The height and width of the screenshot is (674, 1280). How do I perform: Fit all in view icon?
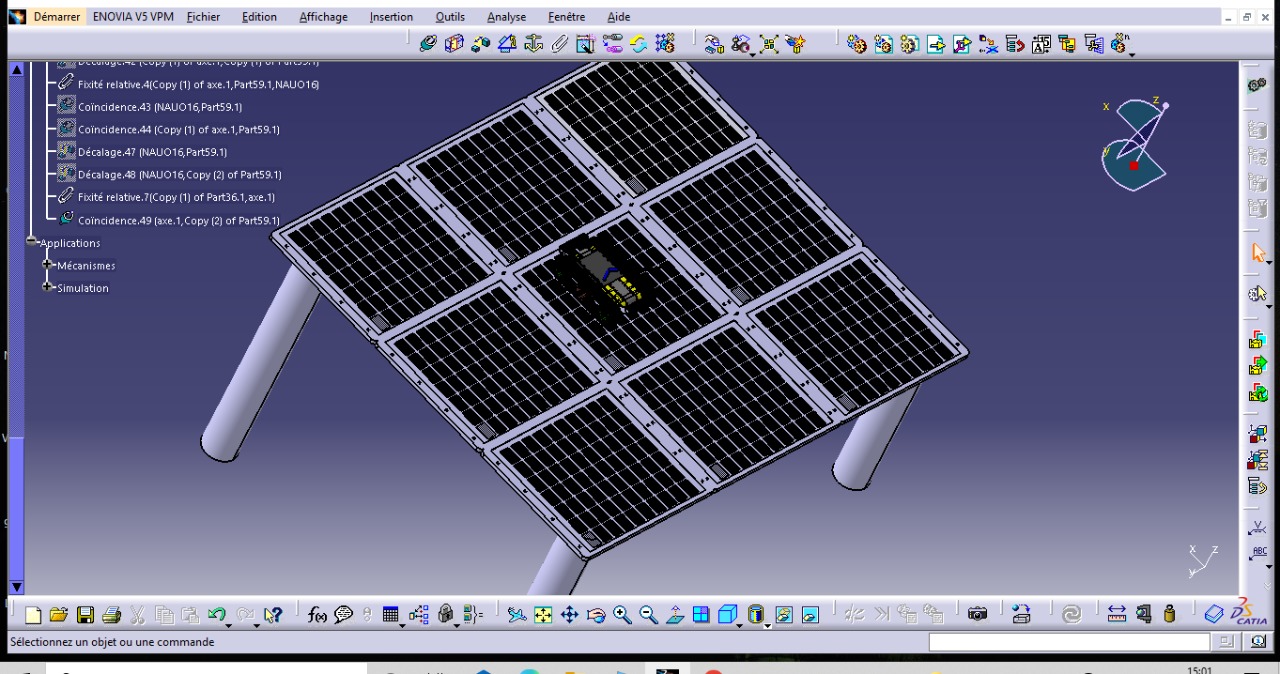542,615
